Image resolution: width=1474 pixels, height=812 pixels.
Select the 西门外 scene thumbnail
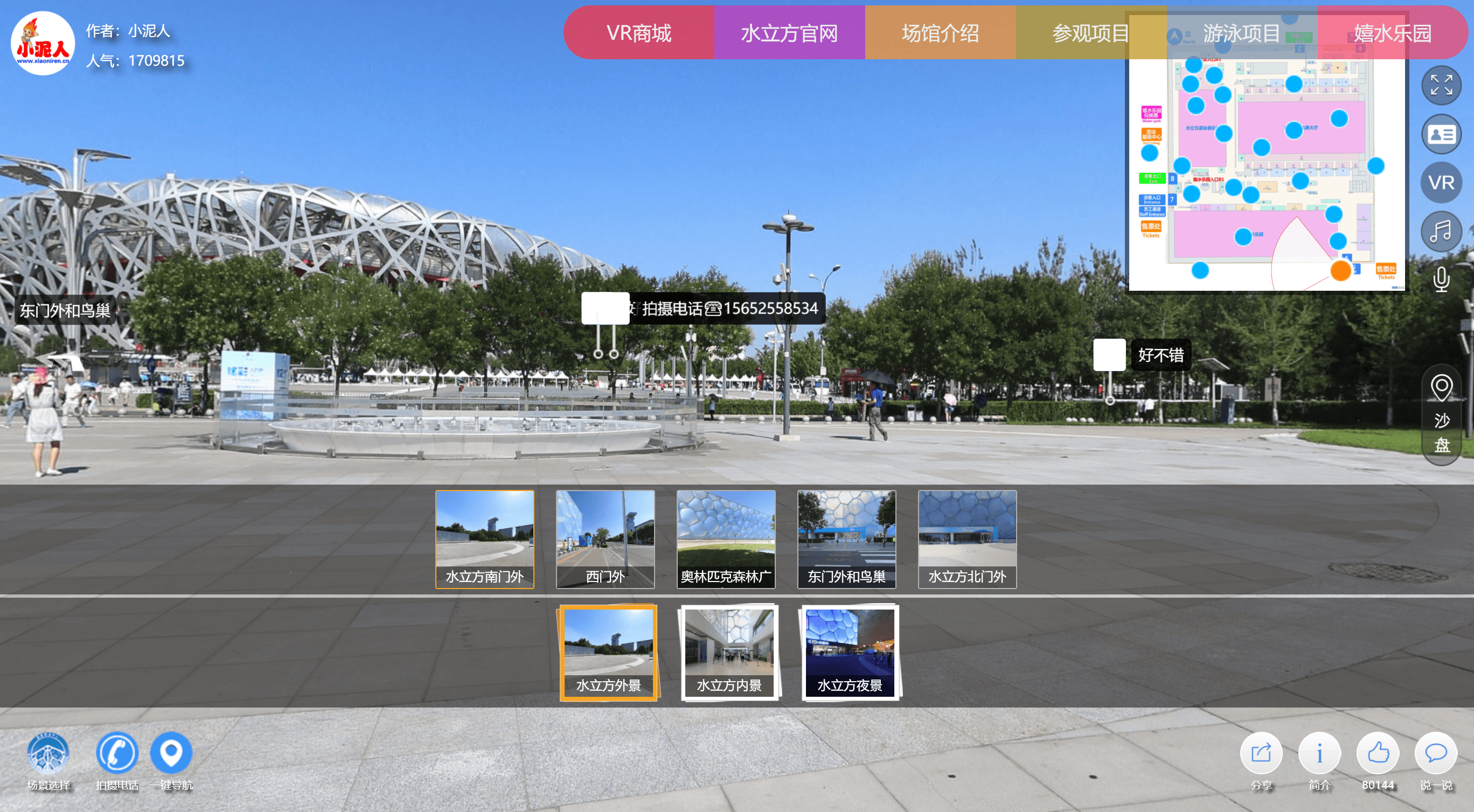pyautogui.click(x=606, y=539)
